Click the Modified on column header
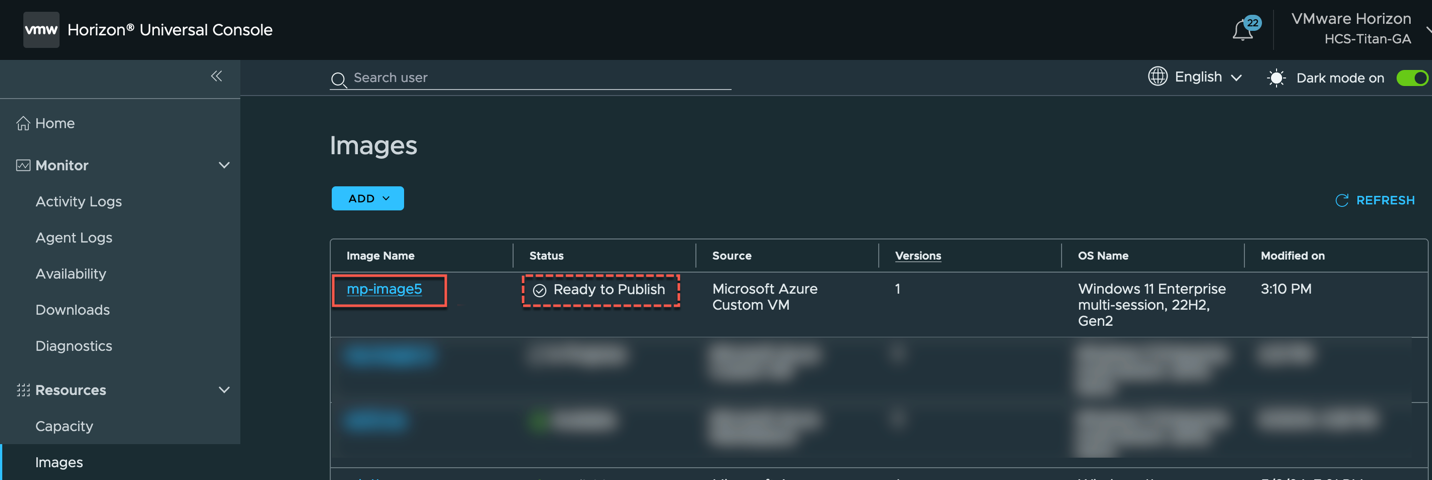This screenshot has height=480, width=1432. click(x=1292, y=256)
